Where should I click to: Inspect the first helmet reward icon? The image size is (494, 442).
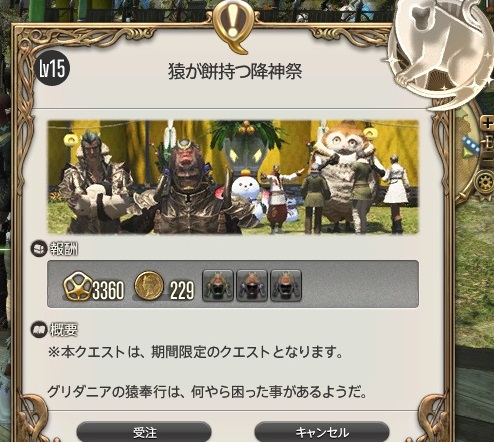click(x=218, y=286)
